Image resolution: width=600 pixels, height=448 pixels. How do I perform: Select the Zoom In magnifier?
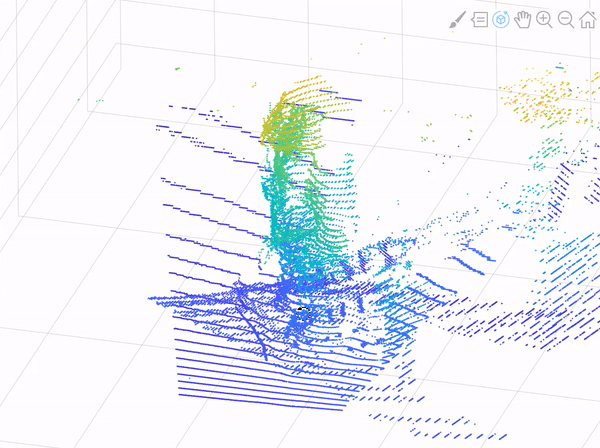point(544,20)
